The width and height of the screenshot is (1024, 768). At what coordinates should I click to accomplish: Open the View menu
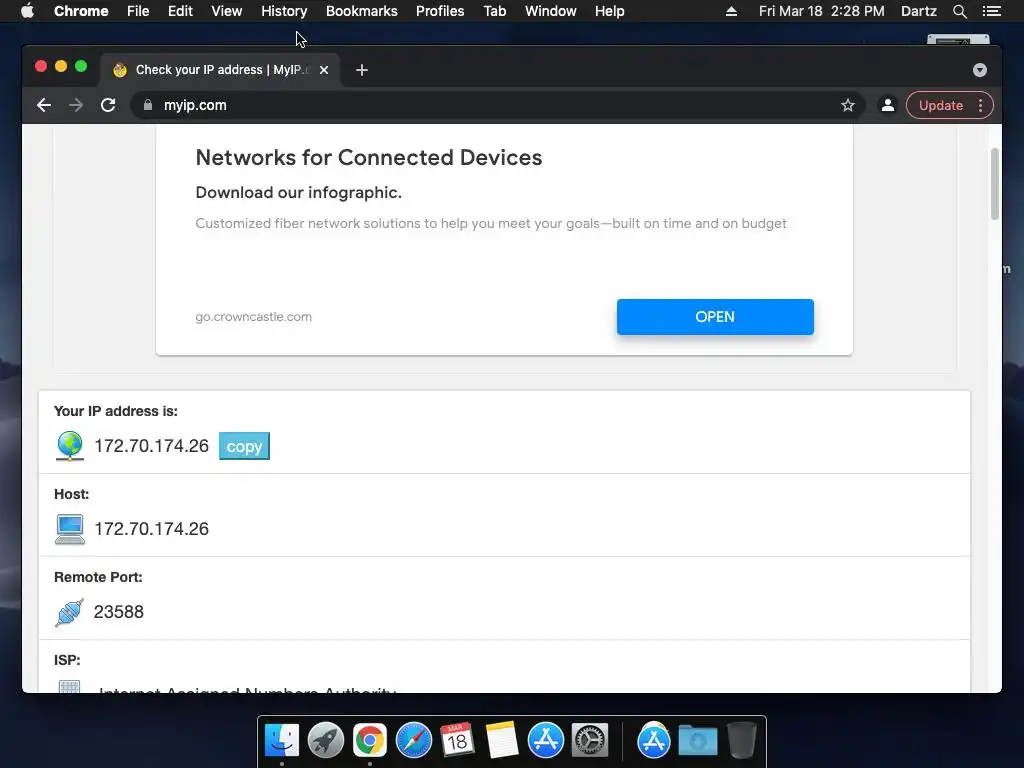point(227,11)
